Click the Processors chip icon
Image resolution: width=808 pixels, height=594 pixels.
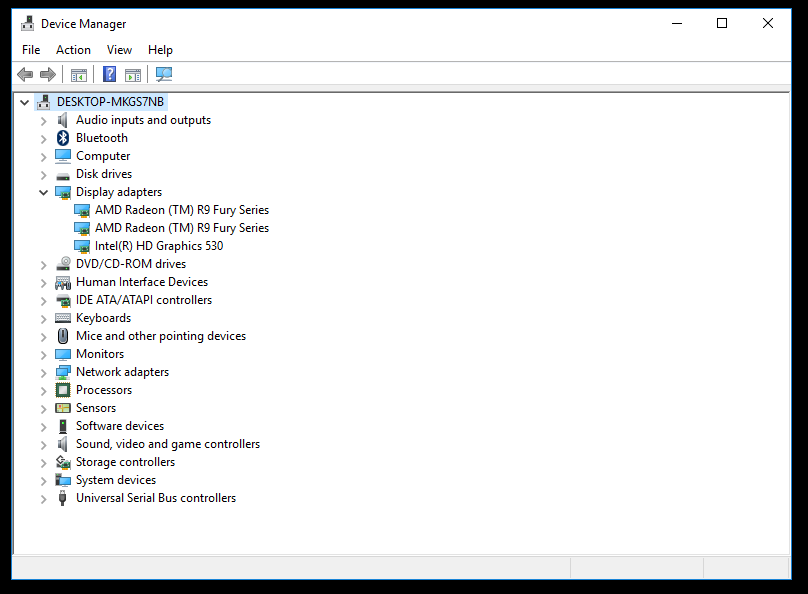63,390
